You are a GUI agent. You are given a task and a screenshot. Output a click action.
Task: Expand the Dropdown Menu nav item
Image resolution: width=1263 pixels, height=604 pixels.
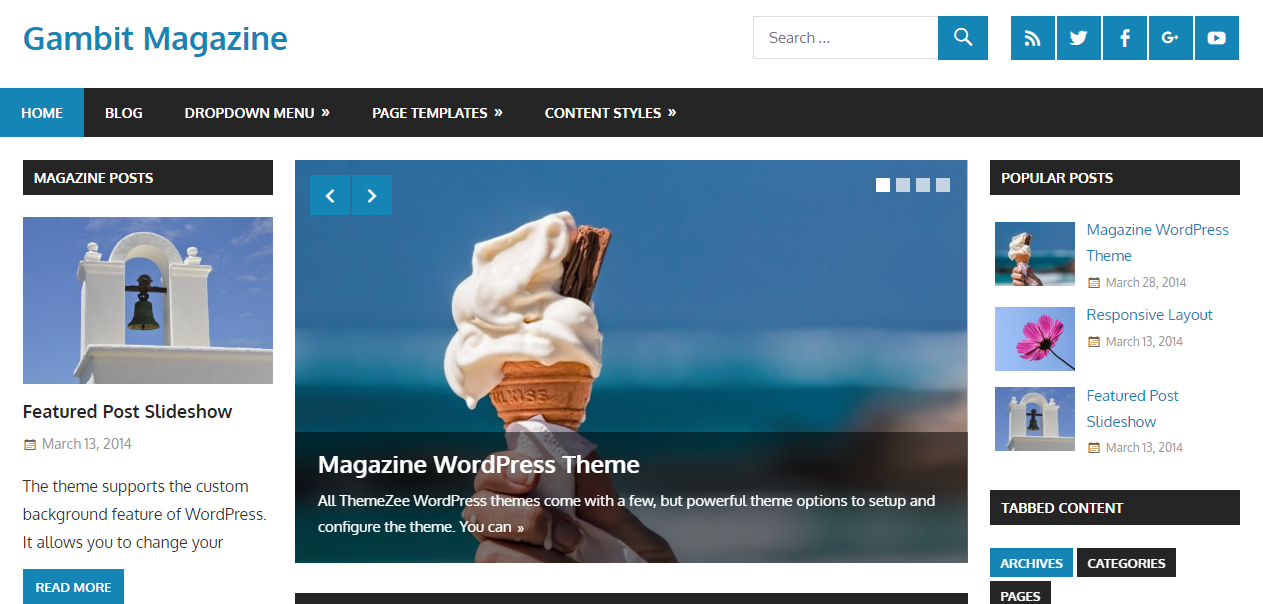257,113
